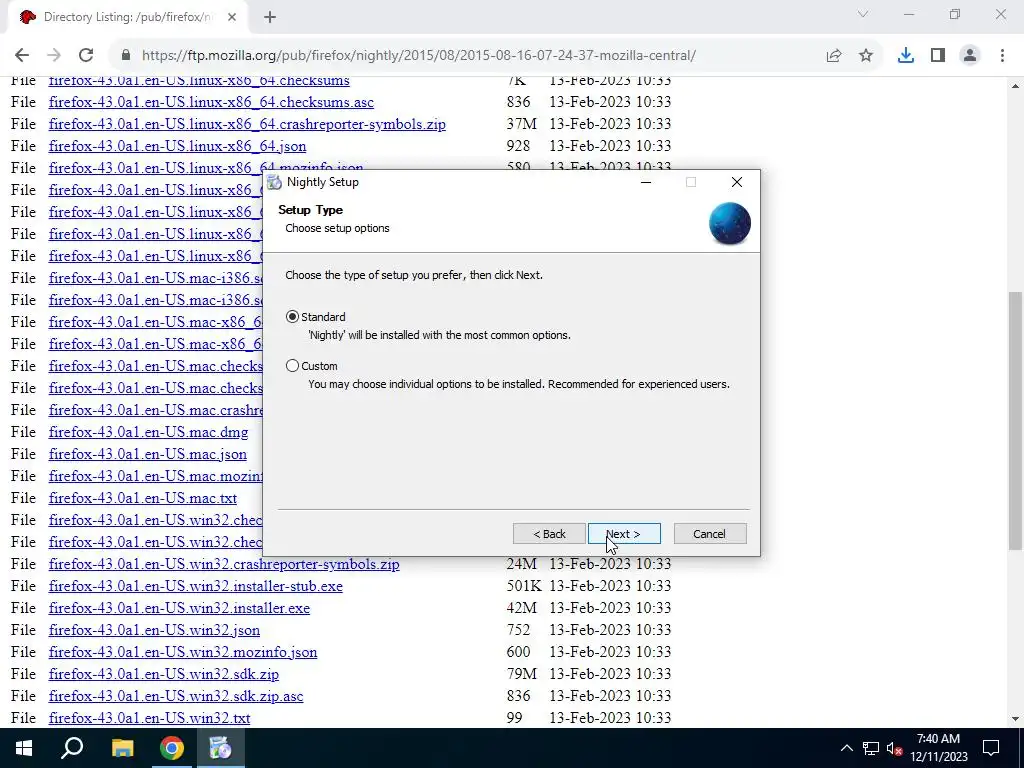1024x768 pixels.
Task: Bookmark this page with the star
Action: point(866,56)
